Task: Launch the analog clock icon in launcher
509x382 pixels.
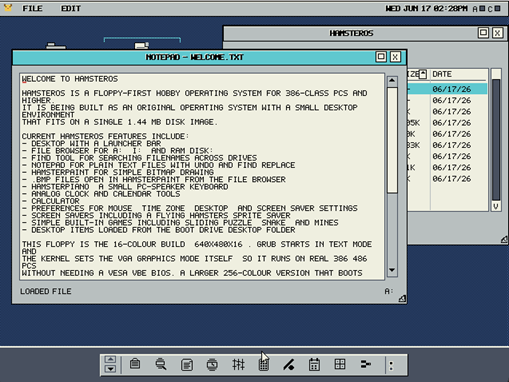Action: tap(212, 364)
